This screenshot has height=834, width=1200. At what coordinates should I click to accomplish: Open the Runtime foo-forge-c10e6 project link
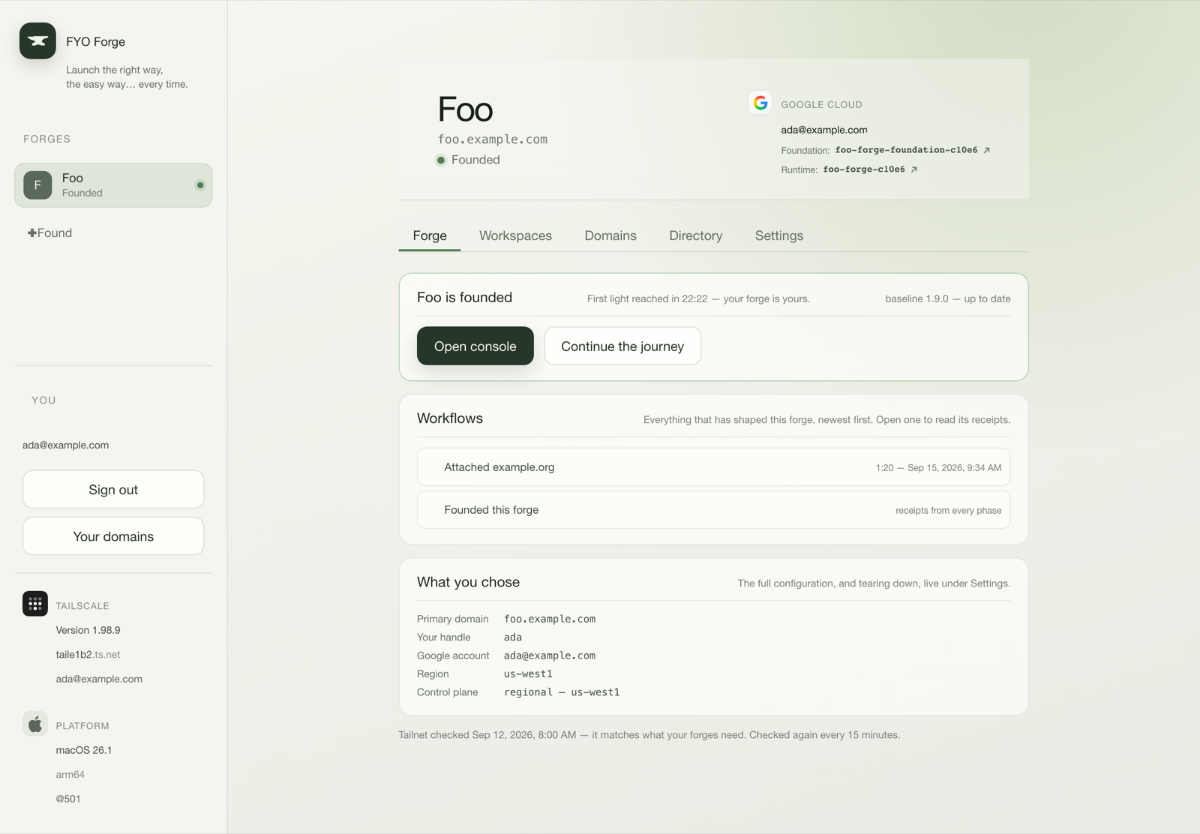(x=870, y=170)
